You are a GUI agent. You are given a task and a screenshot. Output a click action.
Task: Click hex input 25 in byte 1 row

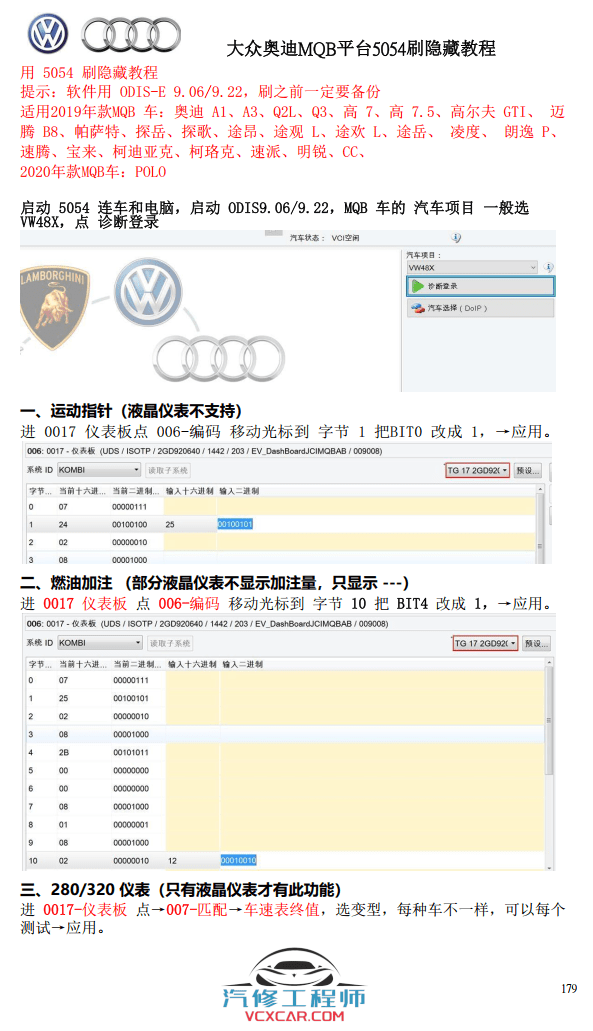[x=170, y=525]
